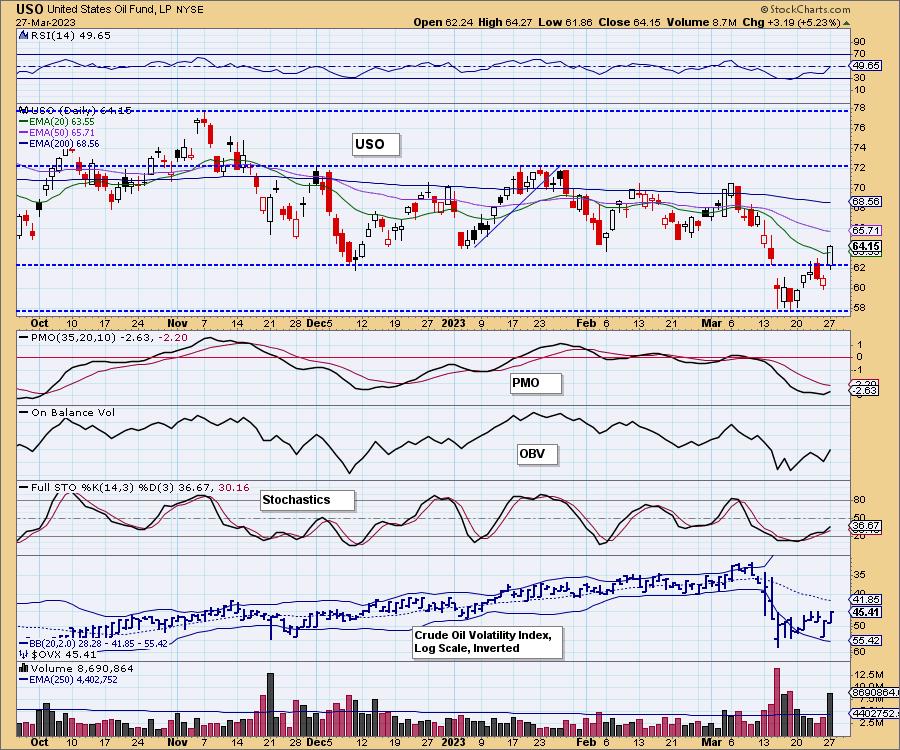
Task: Click the dark blue EMA(200) line key
Action: [24, 143]
